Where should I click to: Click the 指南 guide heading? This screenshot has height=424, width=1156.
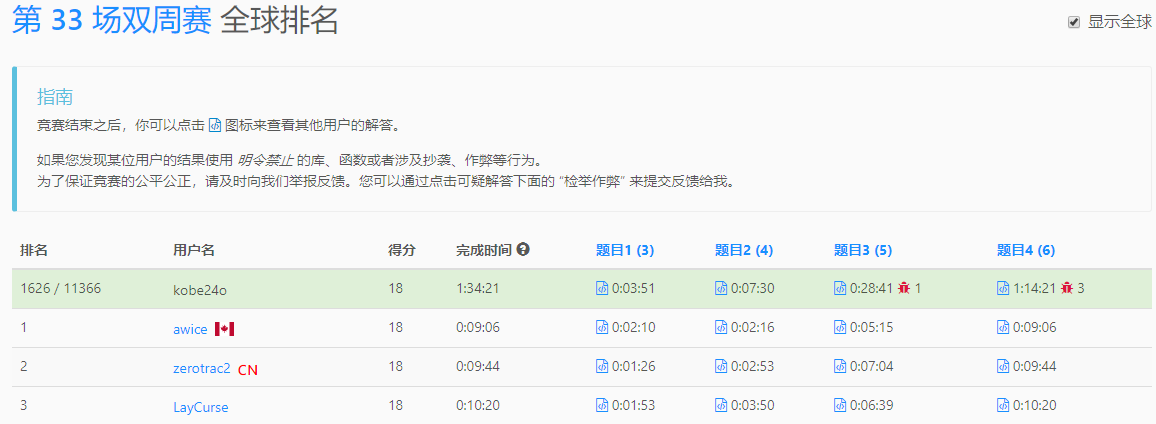55,97
